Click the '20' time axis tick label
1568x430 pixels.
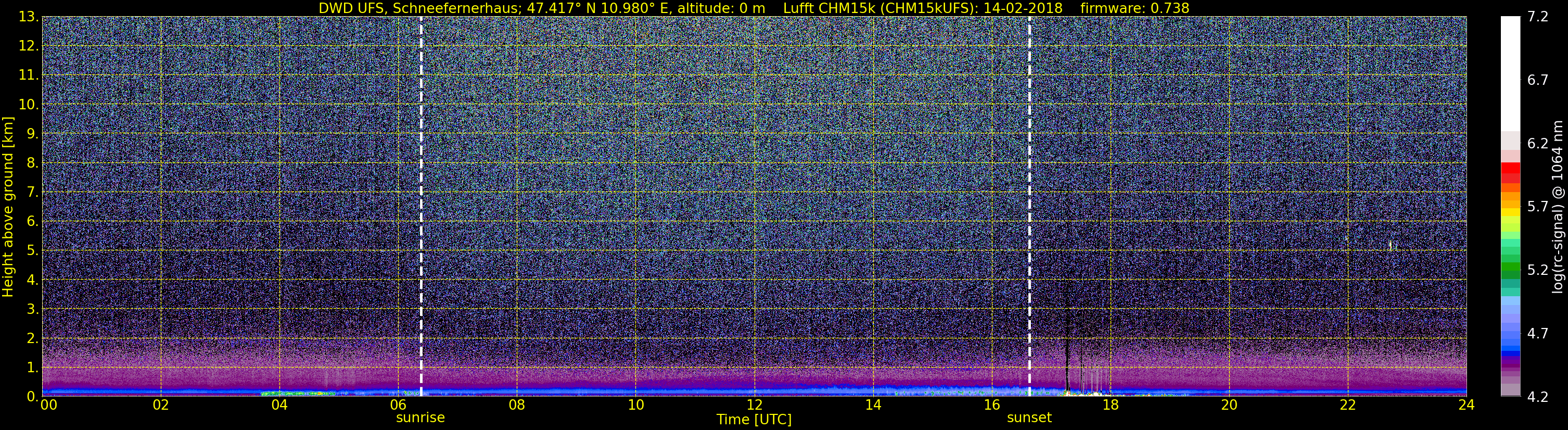click(x=1229, y=405)
